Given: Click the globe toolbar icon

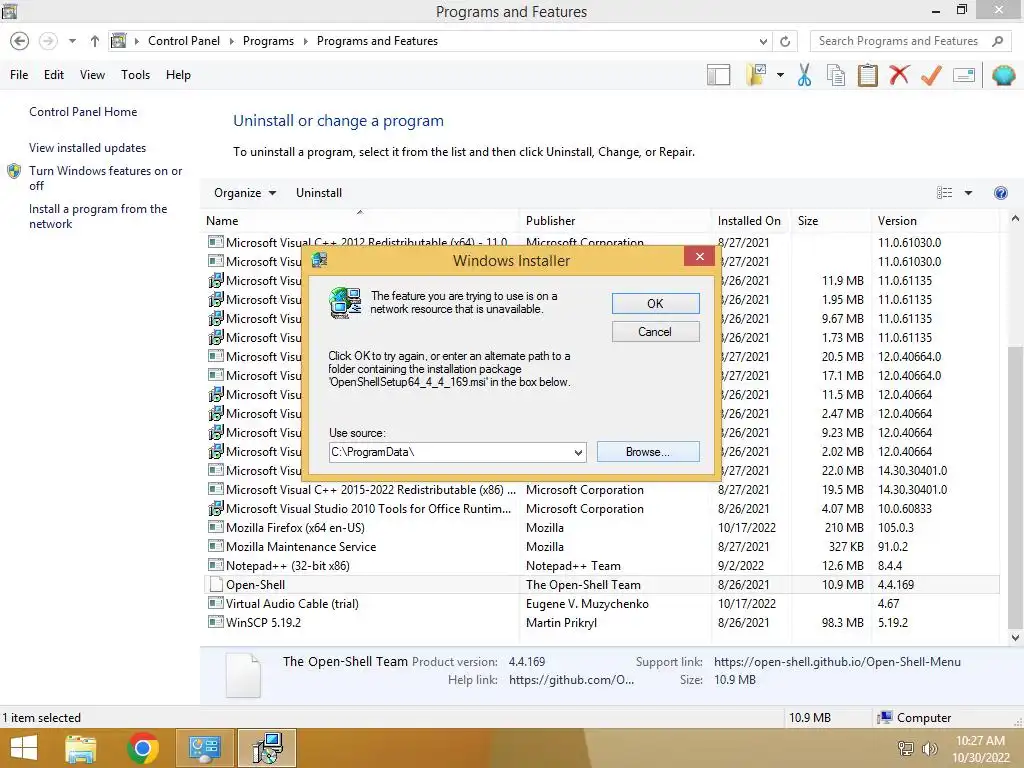Looking at the screenshot, I should tap(1003, 75).
